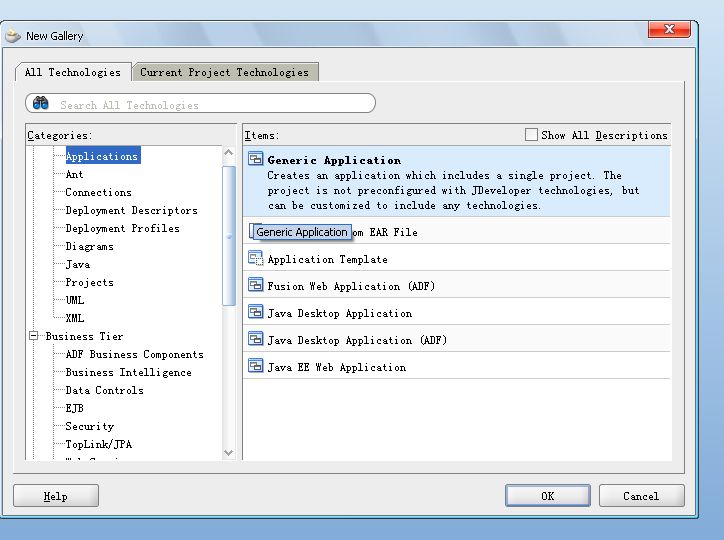724x540 pixels.
Task: Select the ADF Business Components category
Action: click(x=134, y=354)
